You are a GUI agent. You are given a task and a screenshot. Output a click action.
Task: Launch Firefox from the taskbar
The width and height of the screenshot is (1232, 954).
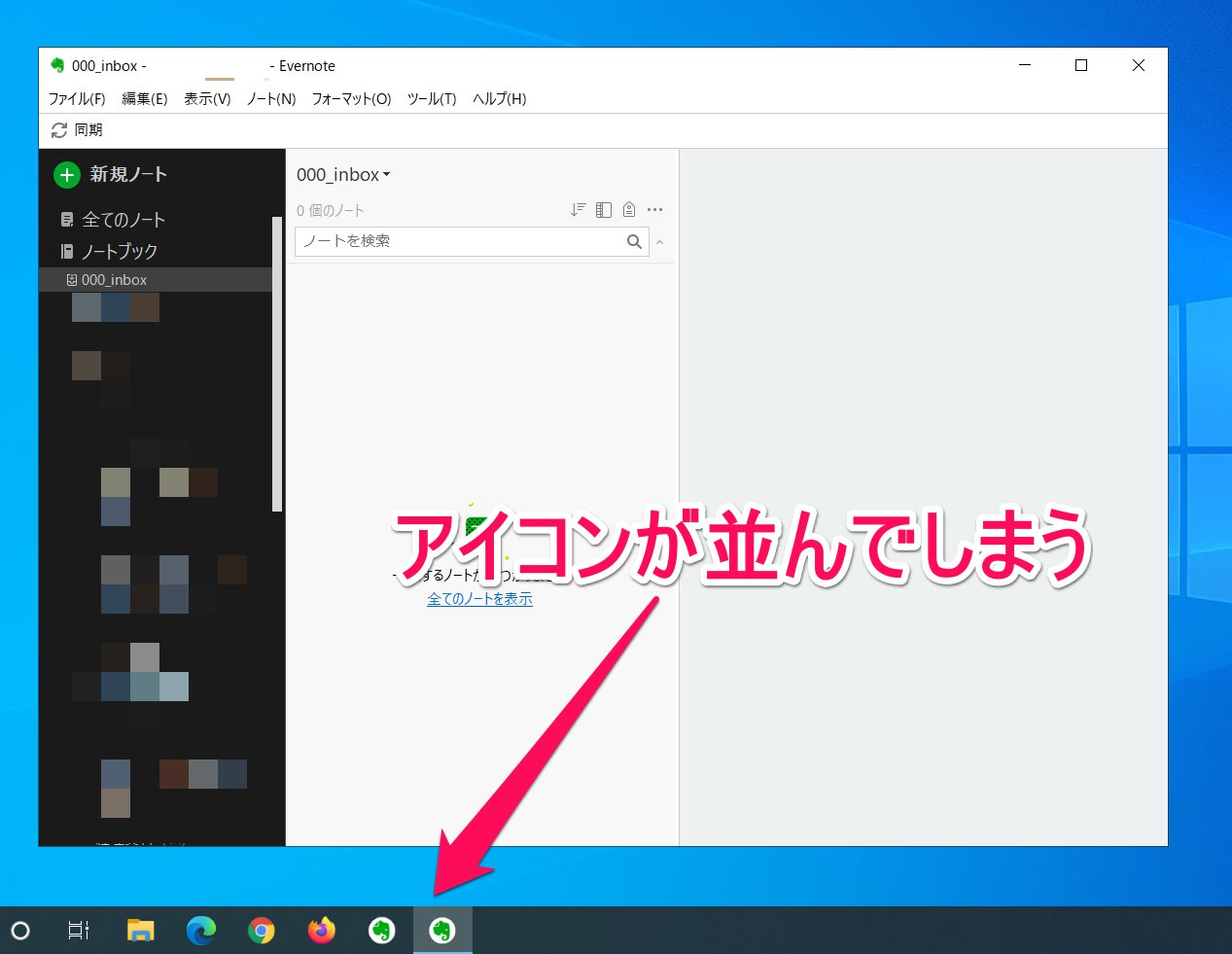[321, 930]
